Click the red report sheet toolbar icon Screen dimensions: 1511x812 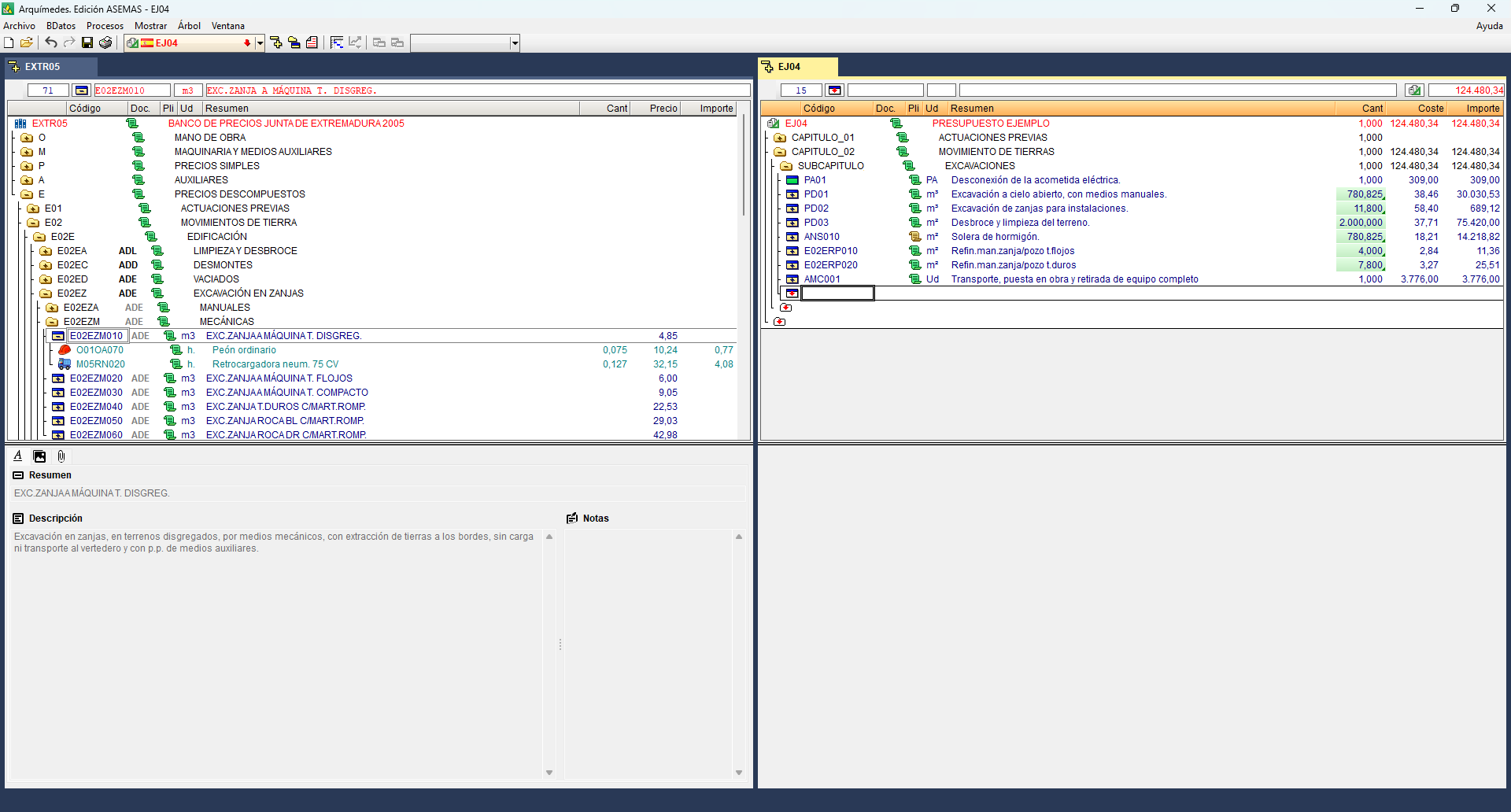pyautogui.click(x=312, y=42)
